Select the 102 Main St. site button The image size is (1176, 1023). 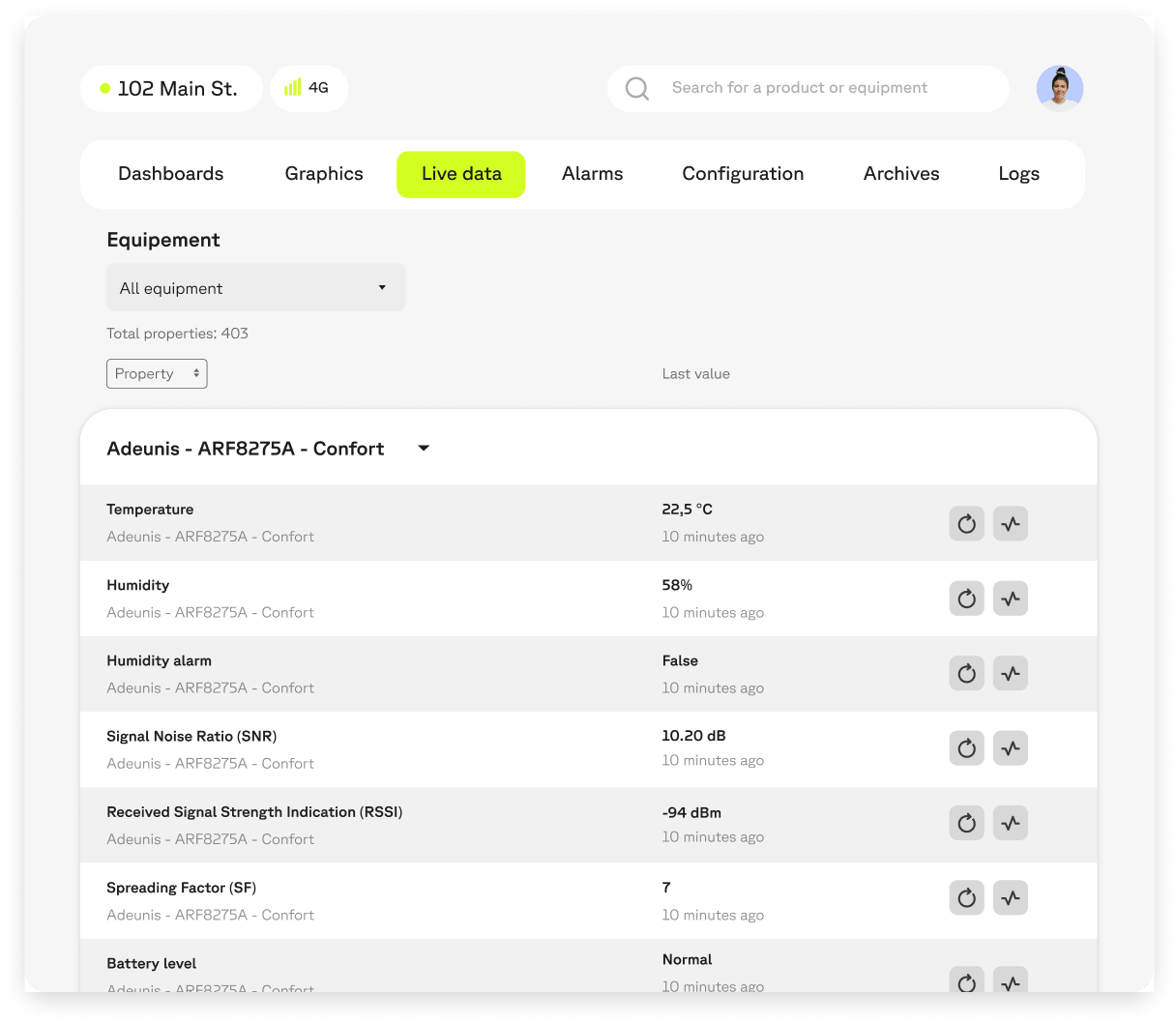pos(171,89)
